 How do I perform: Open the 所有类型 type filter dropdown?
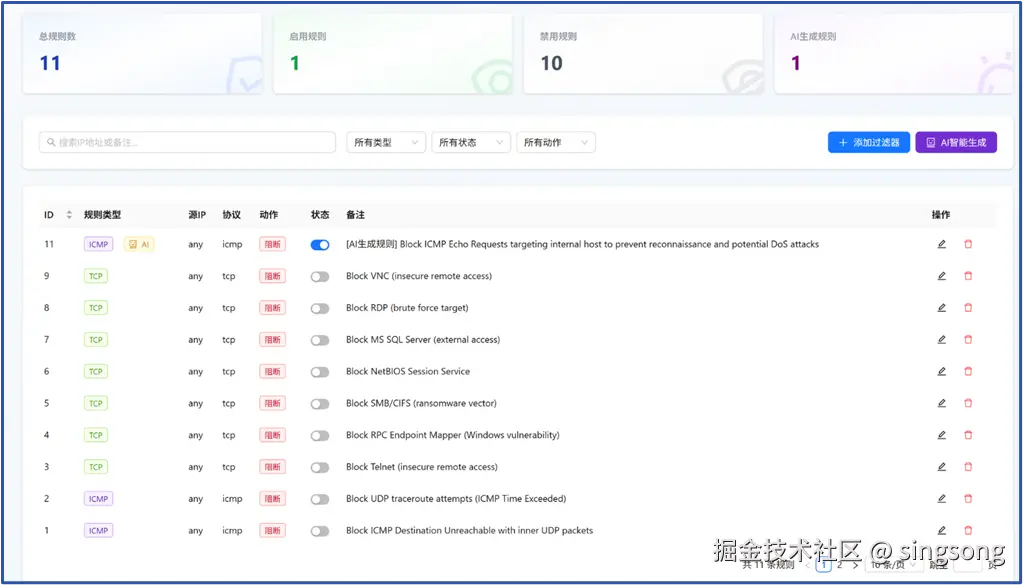pos(386,142)
